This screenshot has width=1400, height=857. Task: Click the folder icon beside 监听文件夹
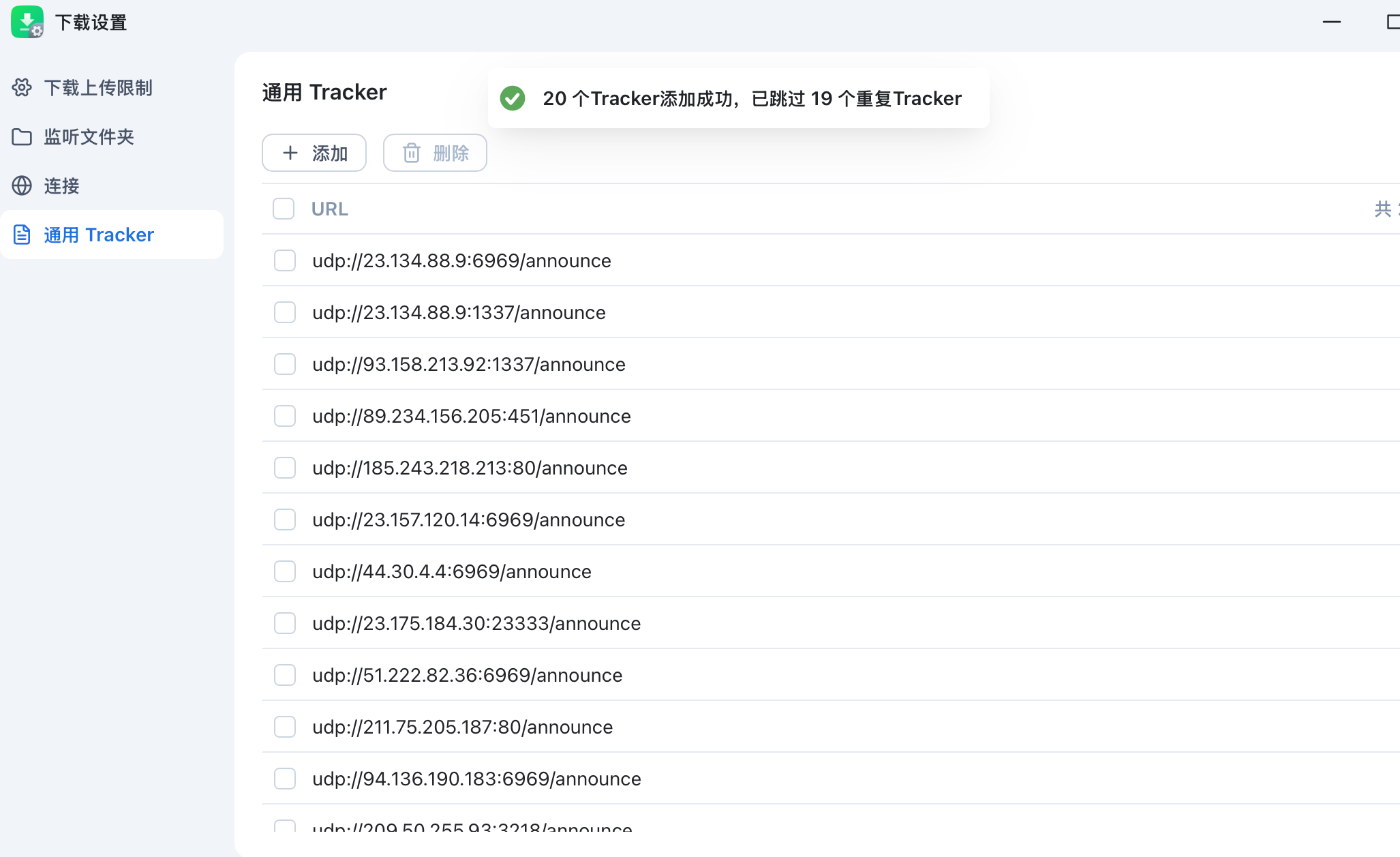coord(22,136)
